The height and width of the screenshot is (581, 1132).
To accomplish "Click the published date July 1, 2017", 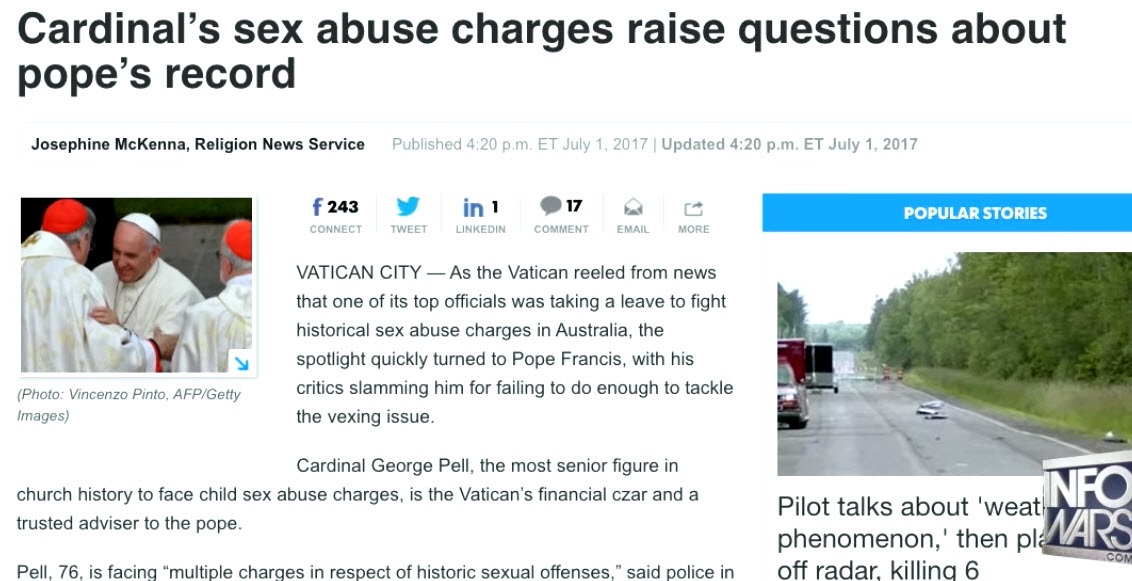I will 604,144.
